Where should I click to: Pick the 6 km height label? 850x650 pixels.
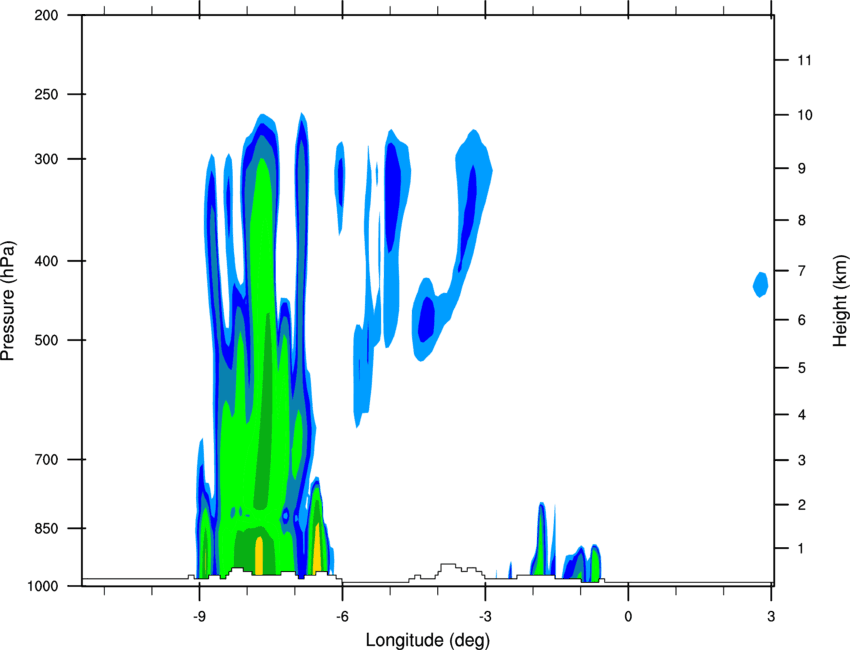point(802,320)
